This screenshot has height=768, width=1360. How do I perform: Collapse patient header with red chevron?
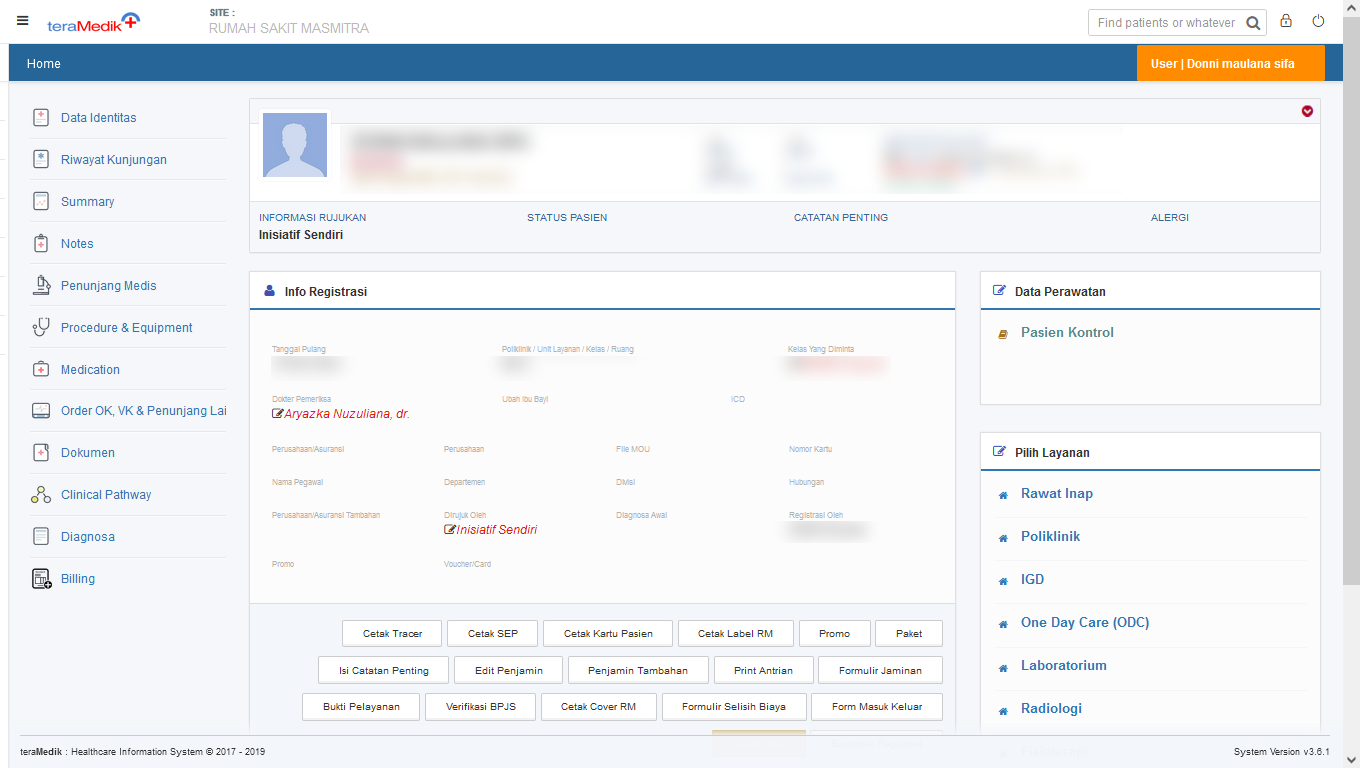(1307, 111)
